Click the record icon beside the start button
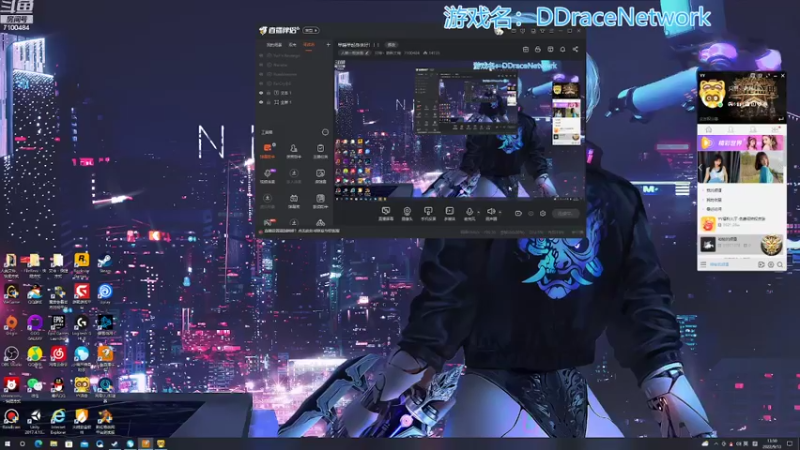800x450 pixels. coord(518,213)
